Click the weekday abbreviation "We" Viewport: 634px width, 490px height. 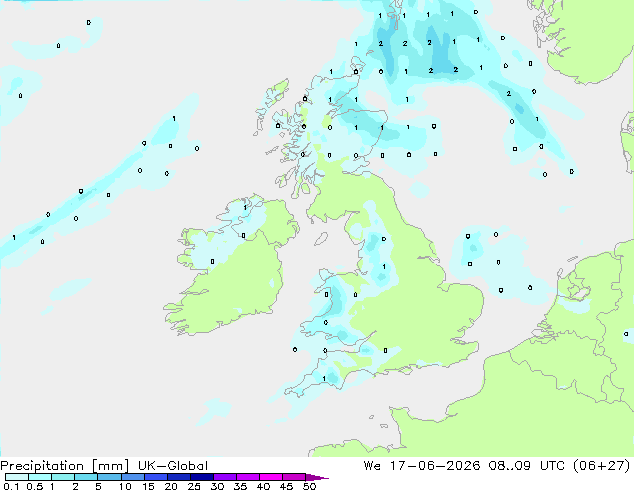coord(372,465)
